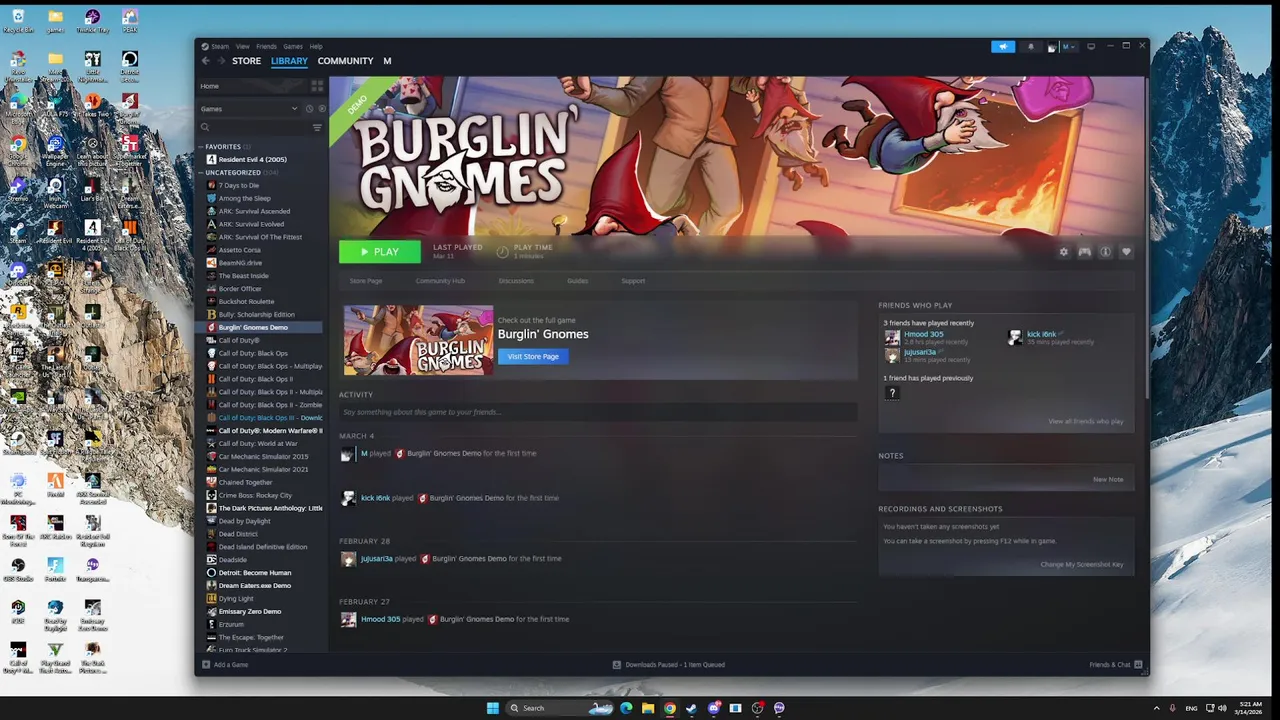Click the library search field
Image resolution: width=1280 pixels, height=720 pixels.
click(x=254, y=127)
